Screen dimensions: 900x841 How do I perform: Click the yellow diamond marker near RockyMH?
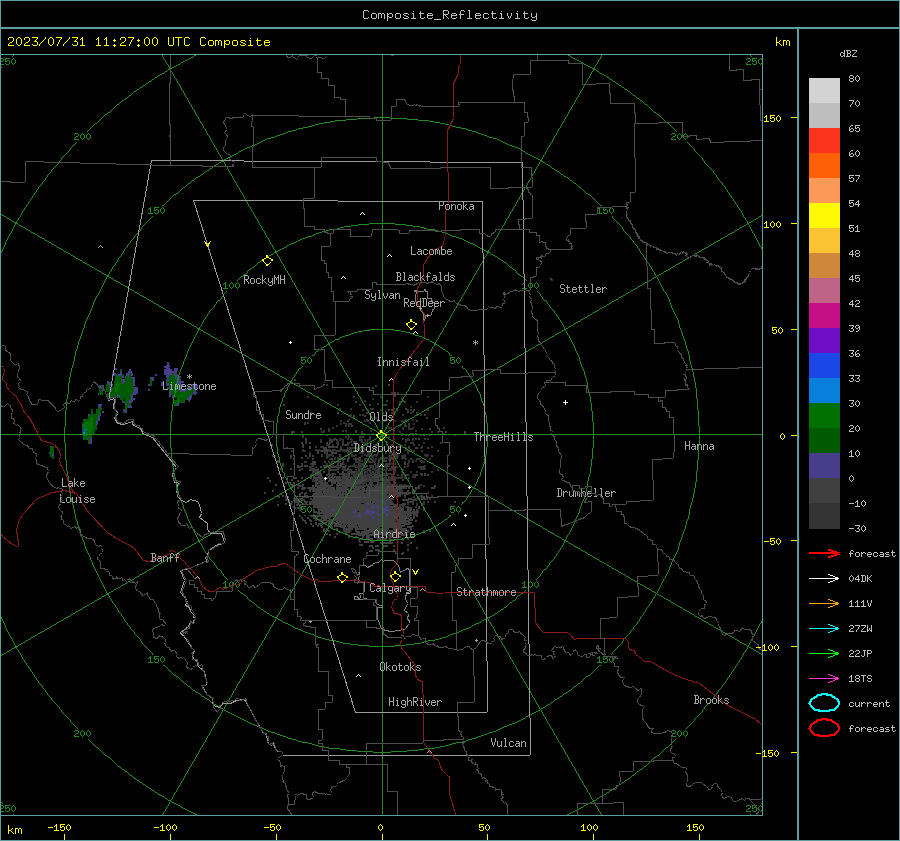tap(267, 261)
